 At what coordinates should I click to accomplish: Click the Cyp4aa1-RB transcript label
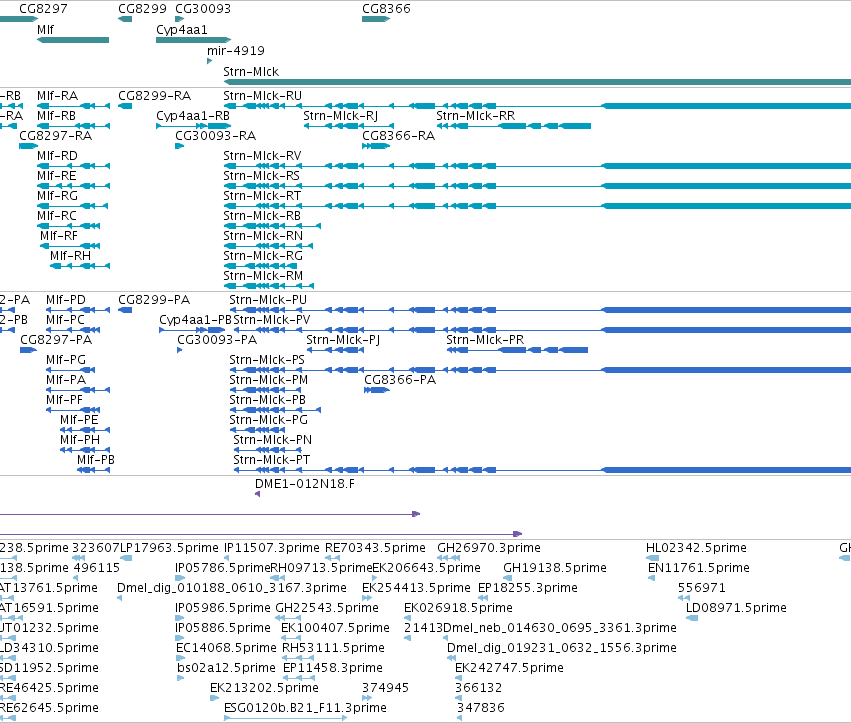(x=193, y=116)
